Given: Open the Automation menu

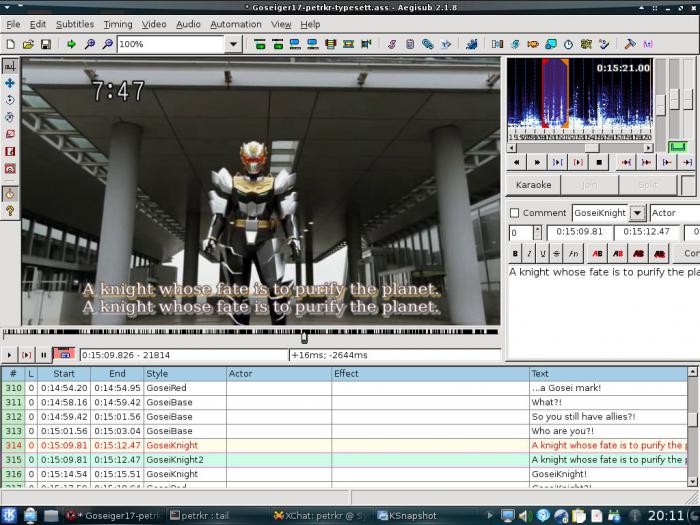Looking at the screenshot, I should 236,24.
